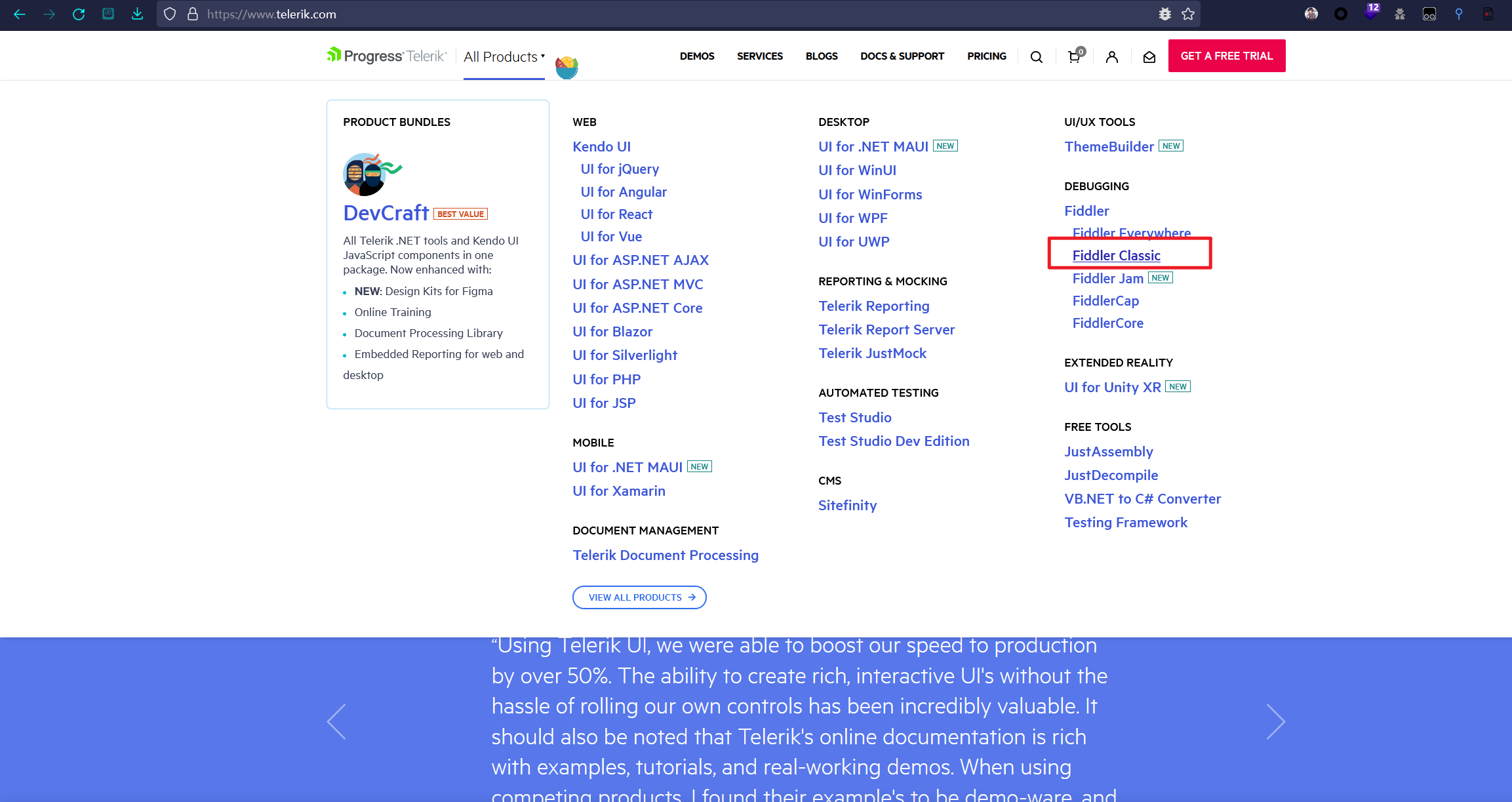The height and width of the screenshot is (802, 1512).
Task: Open the BLOGS menu item
Action: click(822, 56)
